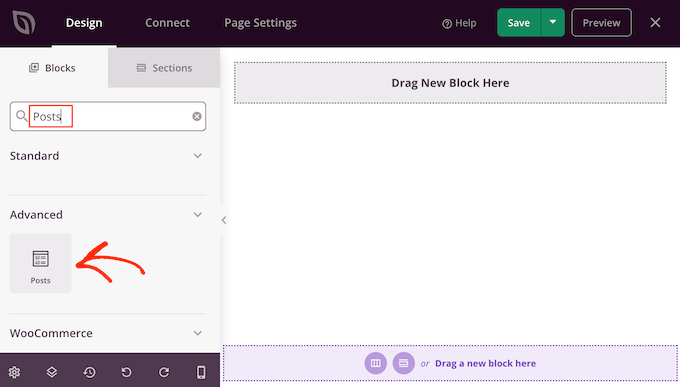The width and height of the screenshot is (680, 387).
Task: Add a new section row
Action: tap(404, 363)
